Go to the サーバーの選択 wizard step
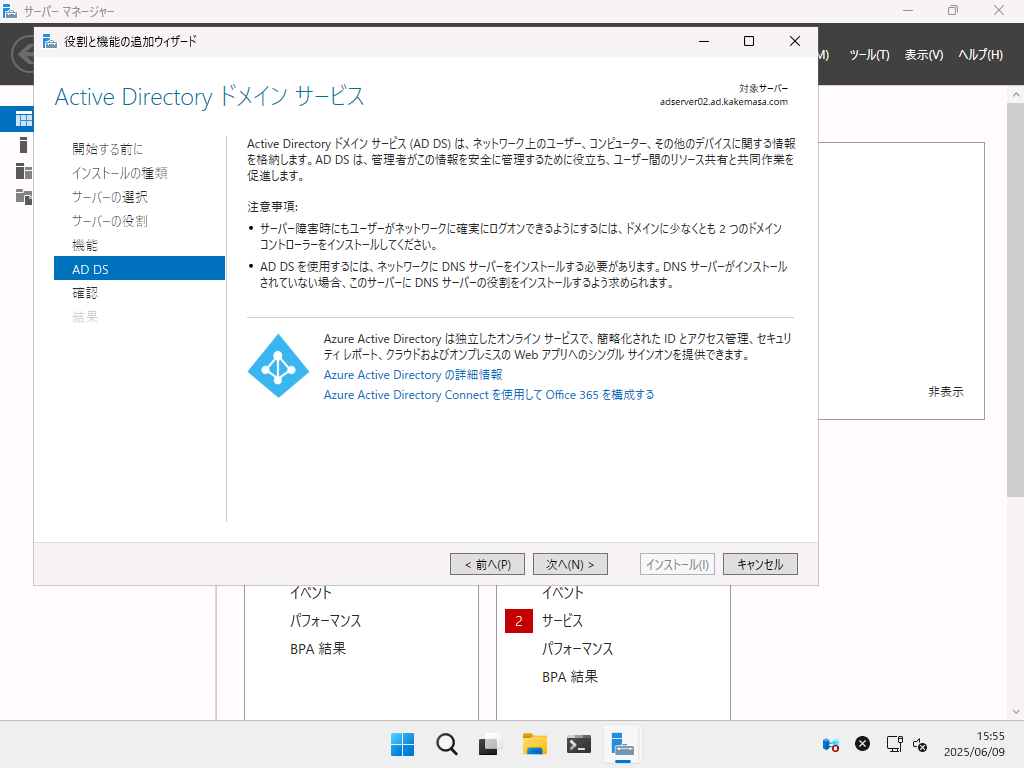The width and height of the screenshot is (1024, 768). click(x=110, y=197)
